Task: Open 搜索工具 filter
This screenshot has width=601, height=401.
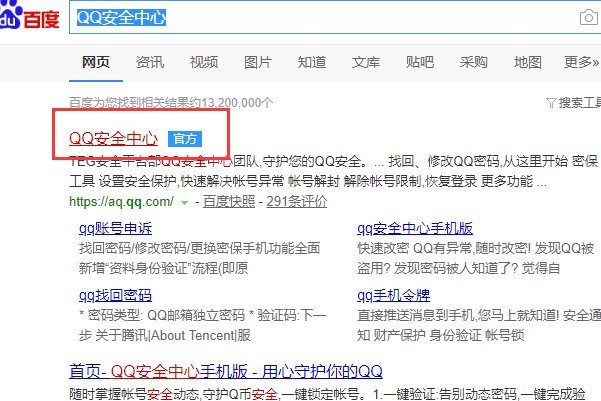Action: (579, 103)
